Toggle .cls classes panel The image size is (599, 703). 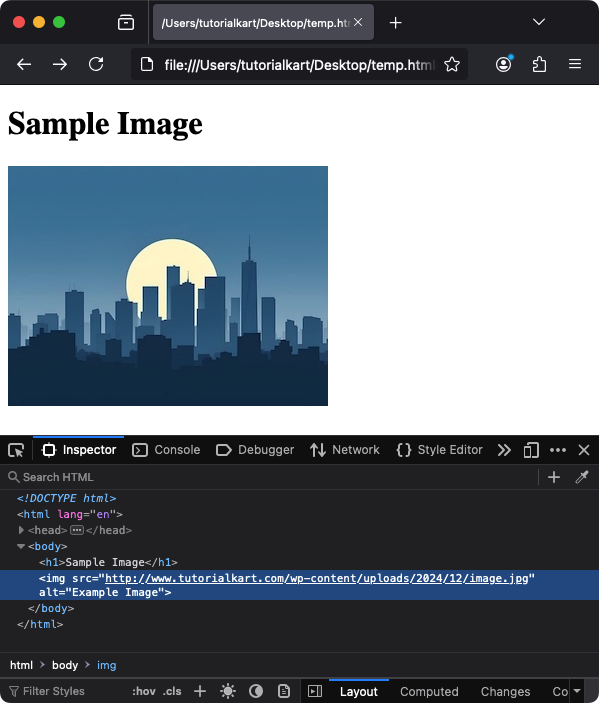pos(172,691)
